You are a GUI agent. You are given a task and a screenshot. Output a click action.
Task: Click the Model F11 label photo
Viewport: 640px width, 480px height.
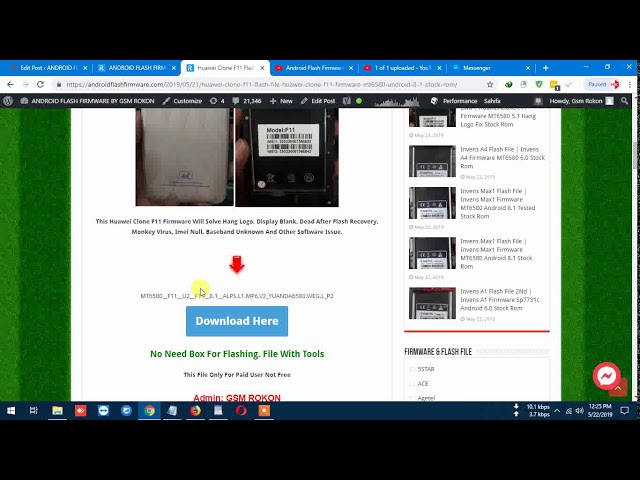pos(287,158)
